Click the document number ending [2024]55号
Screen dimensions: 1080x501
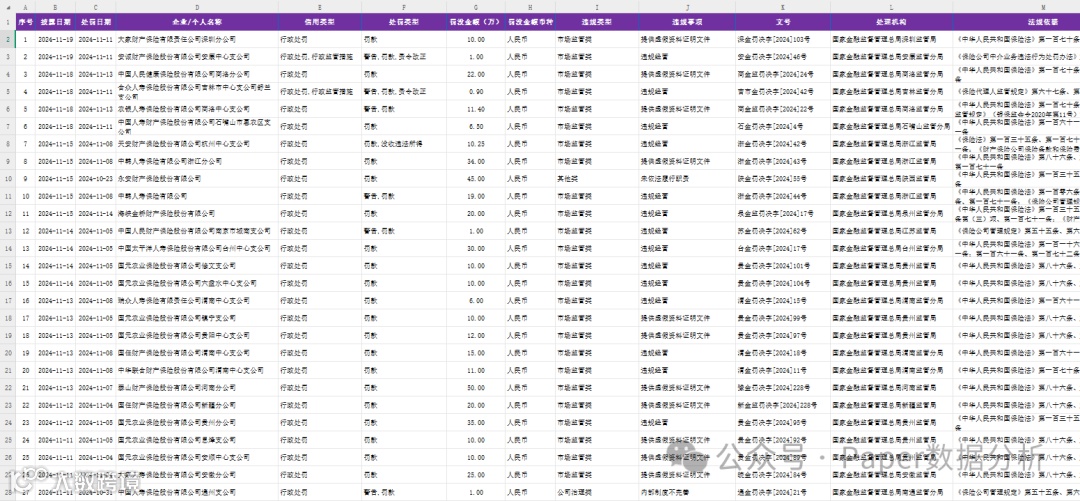pos(782,178)
